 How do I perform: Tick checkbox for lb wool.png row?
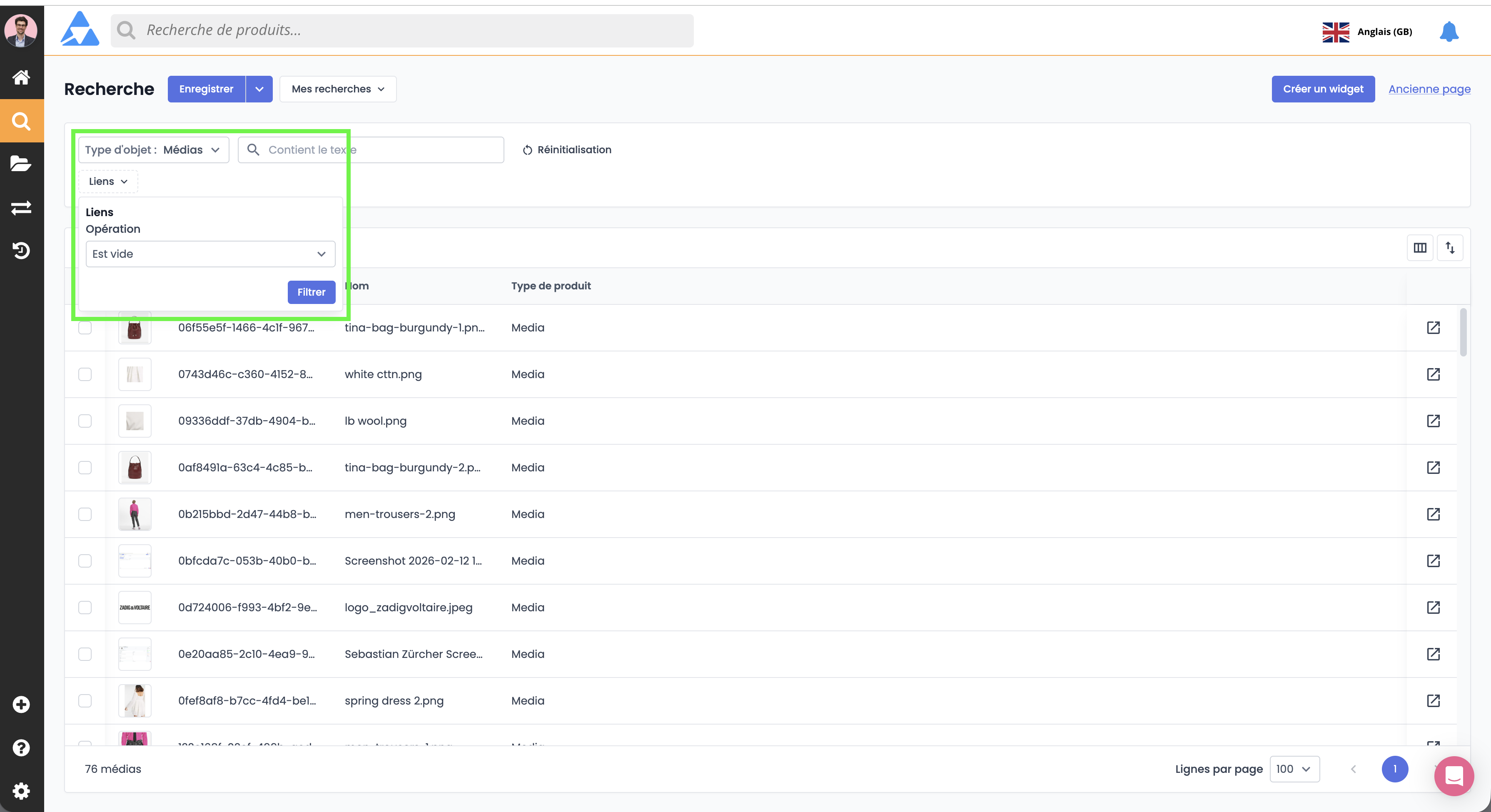point(85,421)
